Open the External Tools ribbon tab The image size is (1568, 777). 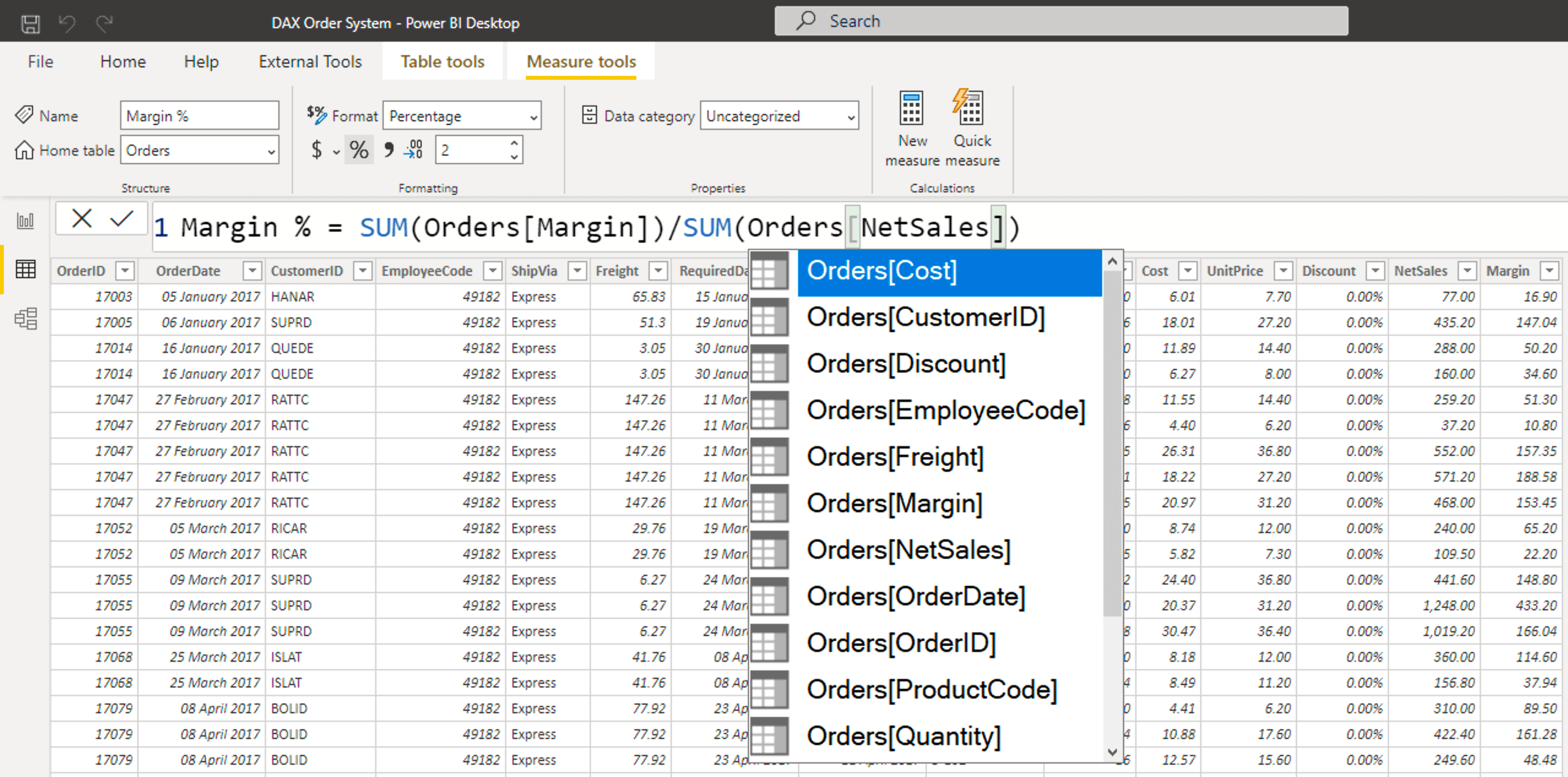coord(310,61)
